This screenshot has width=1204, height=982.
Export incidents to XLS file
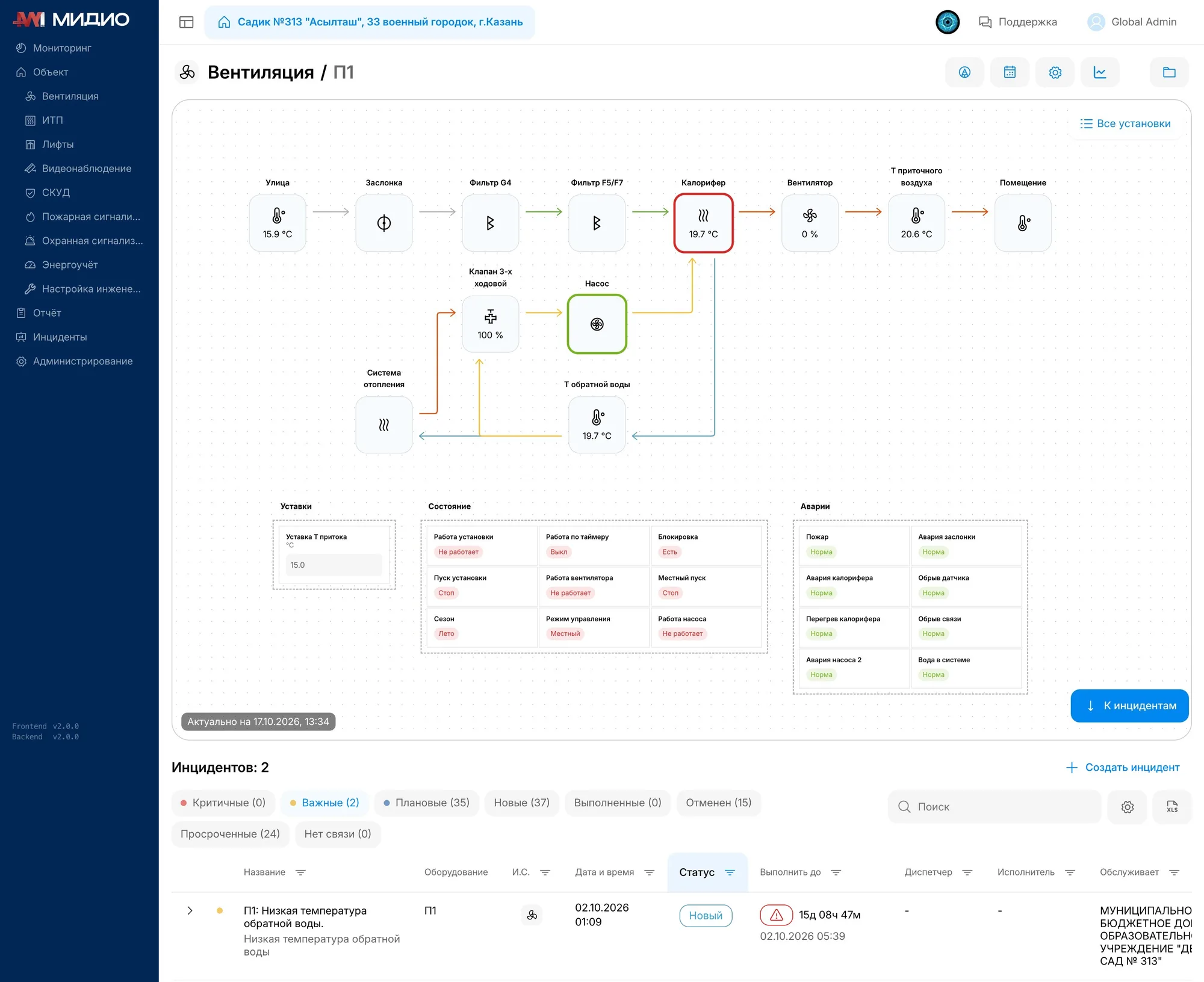coord(1171,807)
